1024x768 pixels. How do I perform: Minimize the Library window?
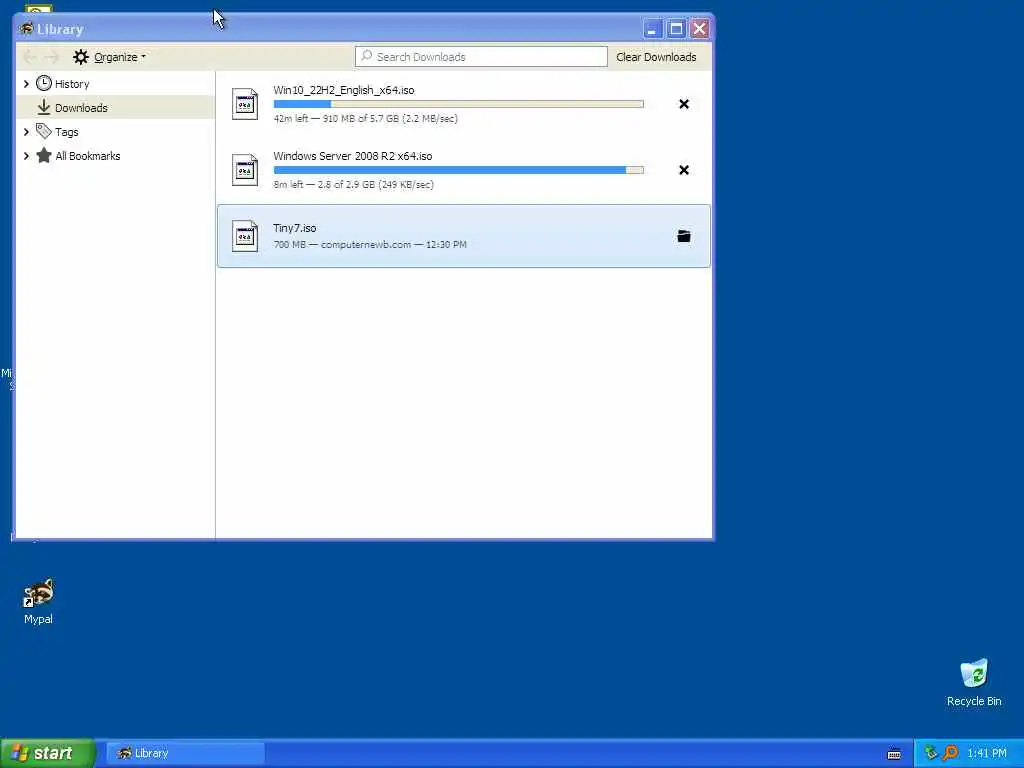651,29
